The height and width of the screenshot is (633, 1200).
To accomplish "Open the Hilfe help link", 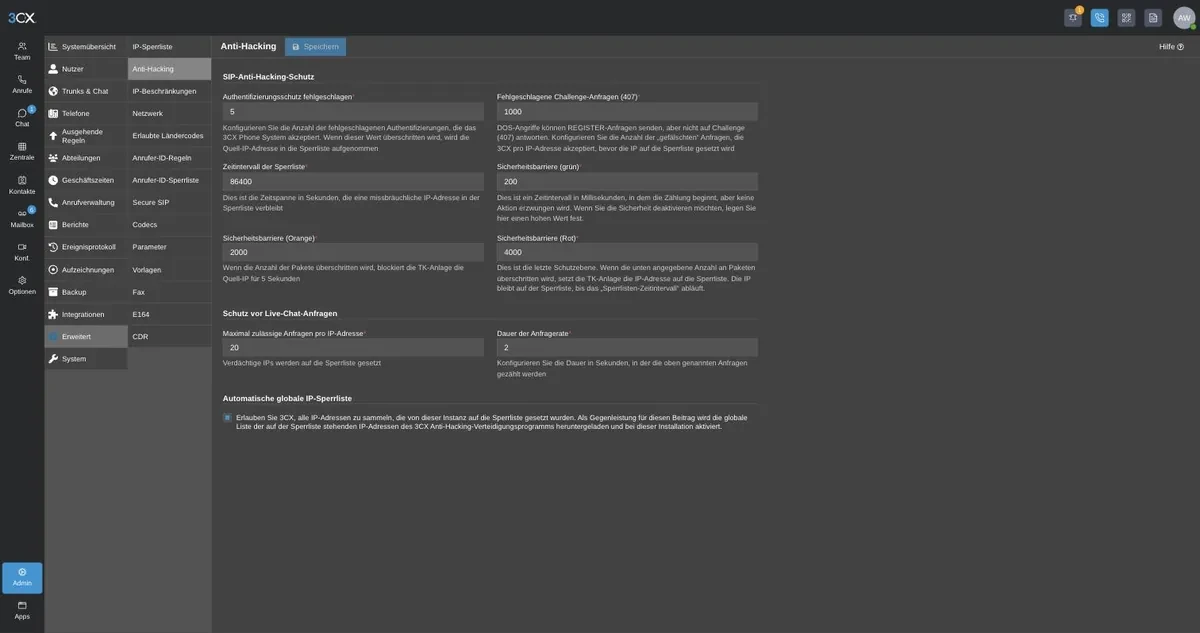I will click(x=1171, y=47).
